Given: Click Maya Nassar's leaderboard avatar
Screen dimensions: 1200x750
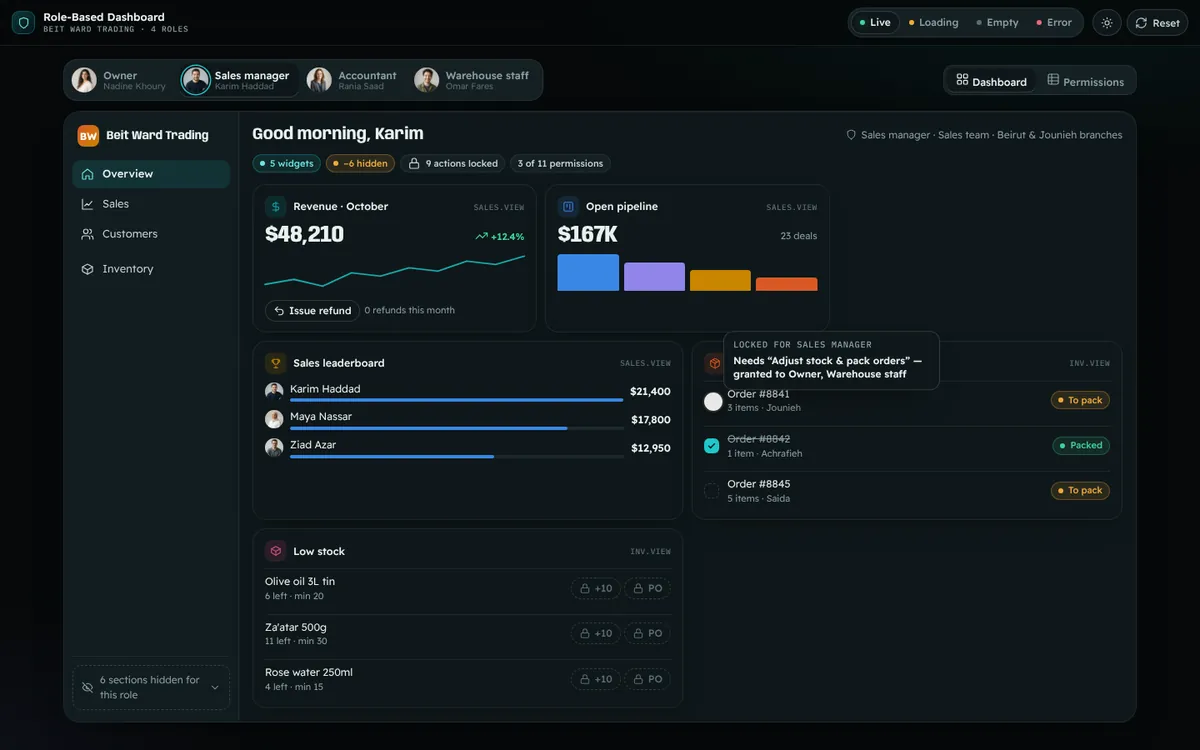Looking at the screenshot, I should click(274, 420).
